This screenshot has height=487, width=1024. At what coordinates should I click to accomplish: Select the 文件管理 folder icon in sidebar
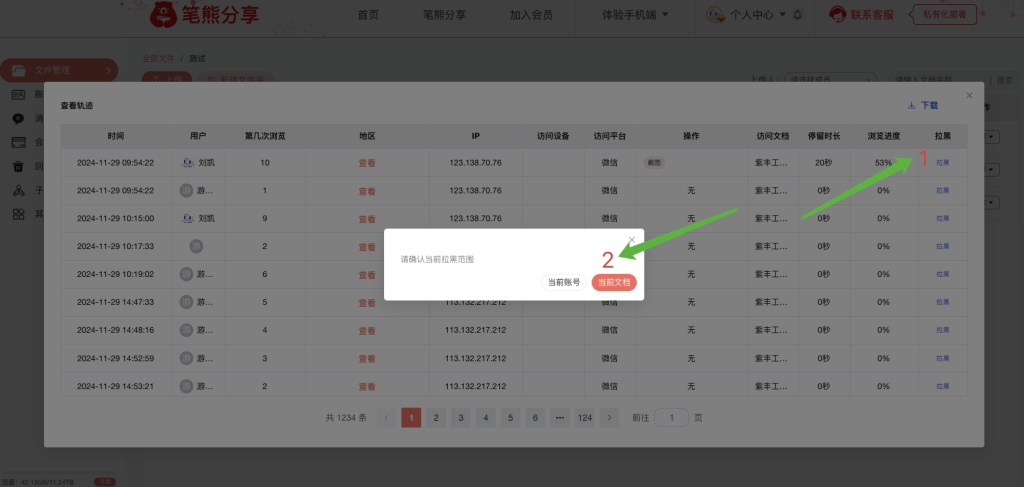(x=19, y=71)
